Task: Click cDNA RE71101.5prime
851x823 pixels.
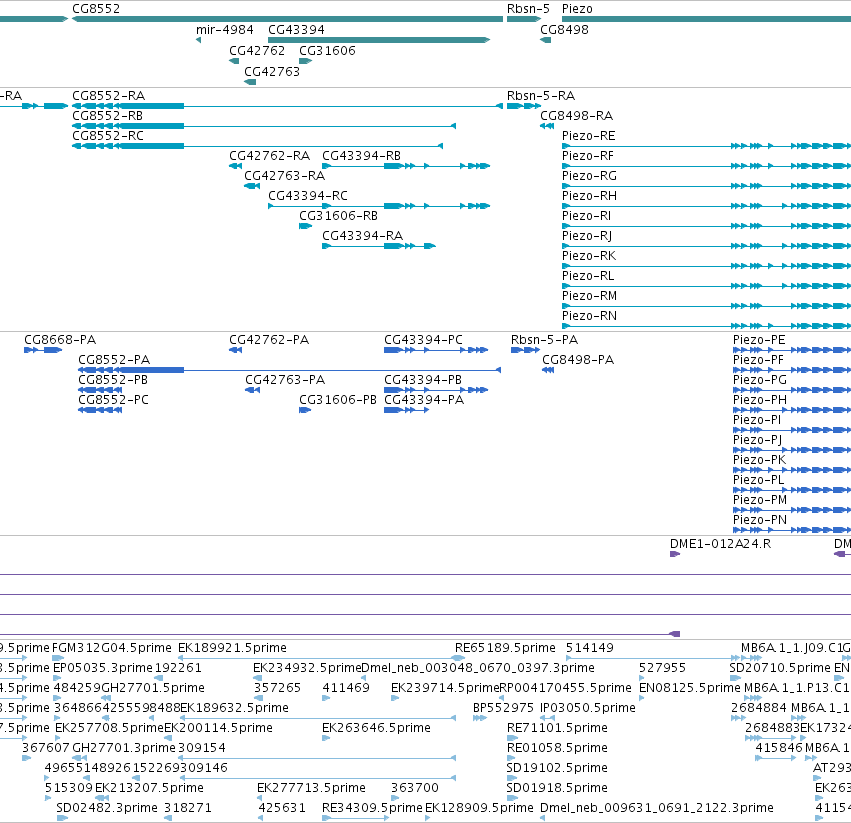Action: pos(557,728)
